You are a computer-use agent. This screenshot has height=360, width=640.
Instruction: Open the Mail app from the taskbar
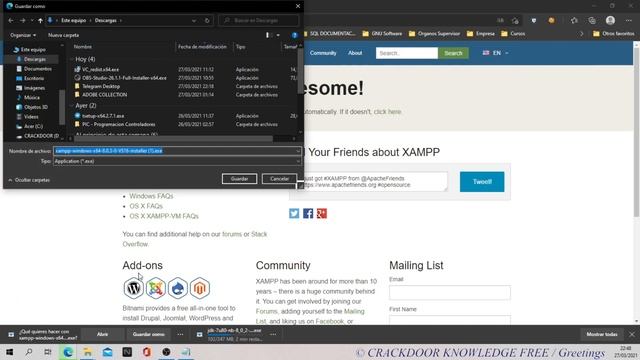point(107,352)
